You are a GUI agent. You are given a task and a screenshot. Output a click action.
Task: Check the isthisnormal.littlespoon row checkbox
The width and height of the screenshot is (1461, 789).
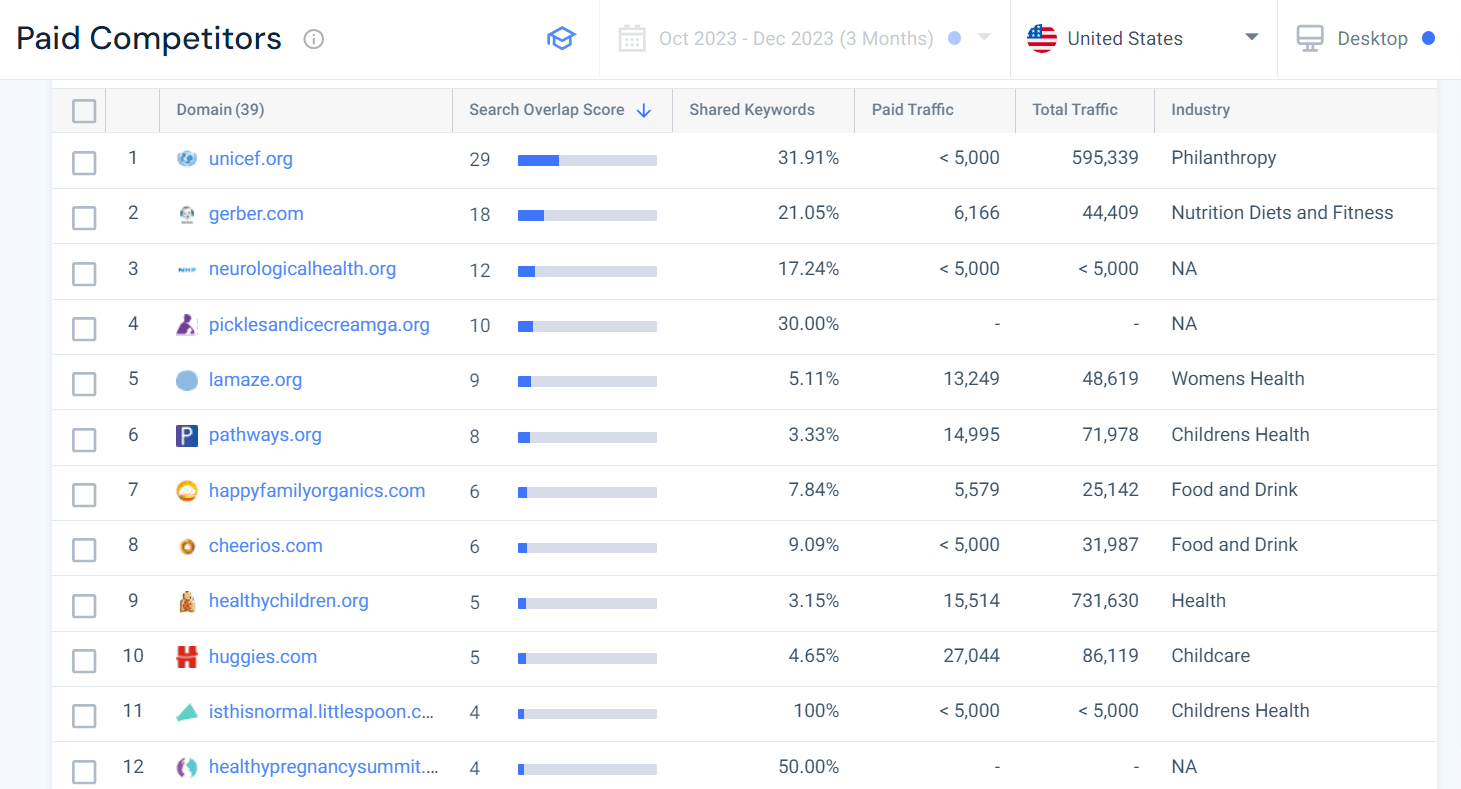tap(84, 716)
